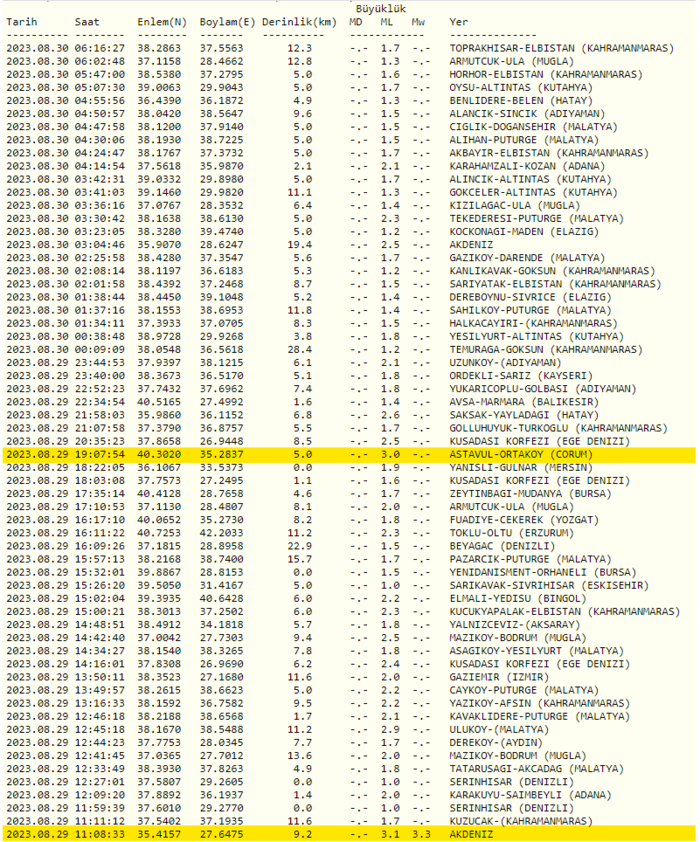Viewport: 700px width, 842px height.
Task: Select the Boylam(E) column header
Action: [229, 21]
